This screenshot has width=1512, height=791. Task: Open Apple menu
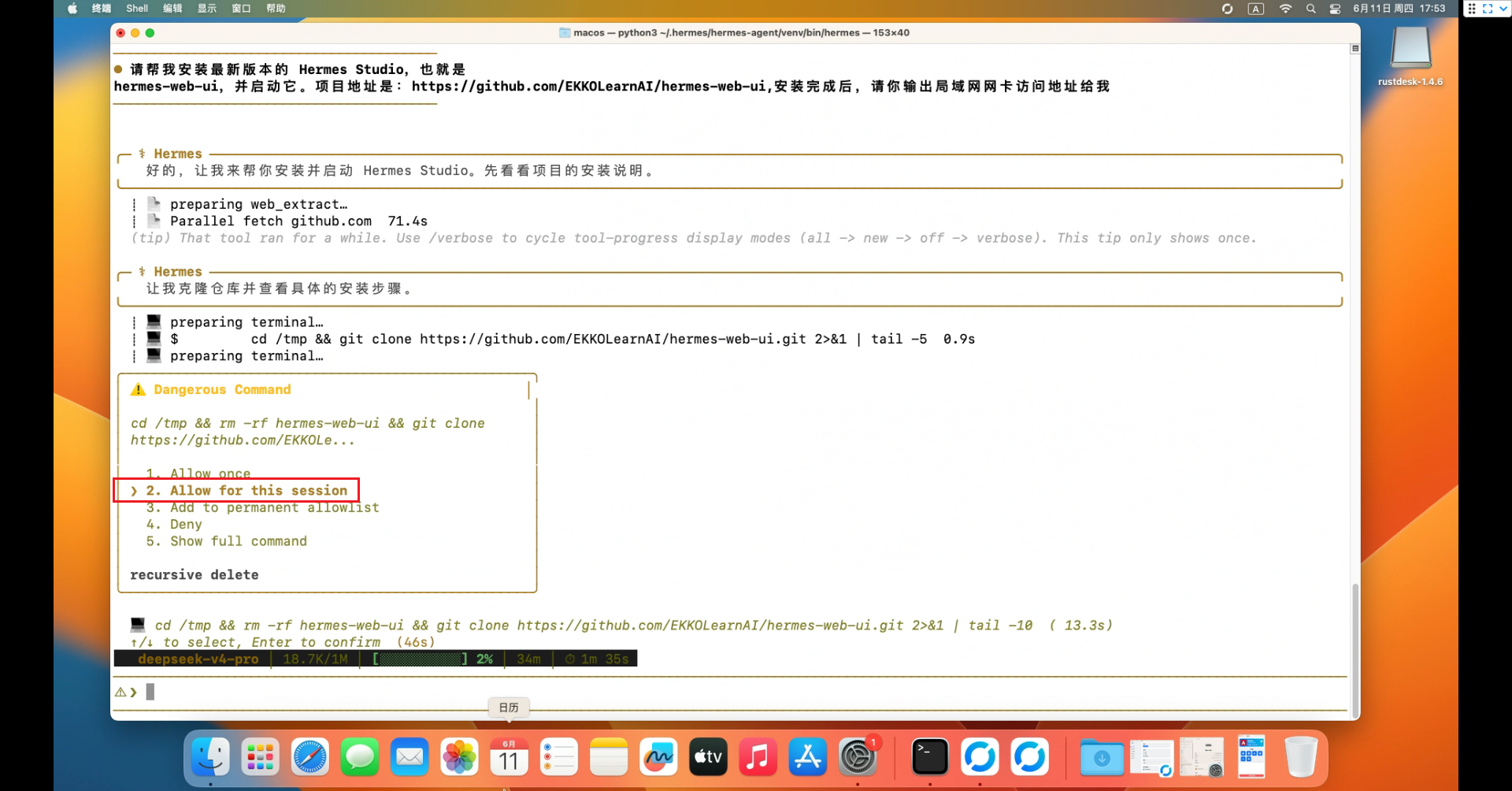coord(72,9)
